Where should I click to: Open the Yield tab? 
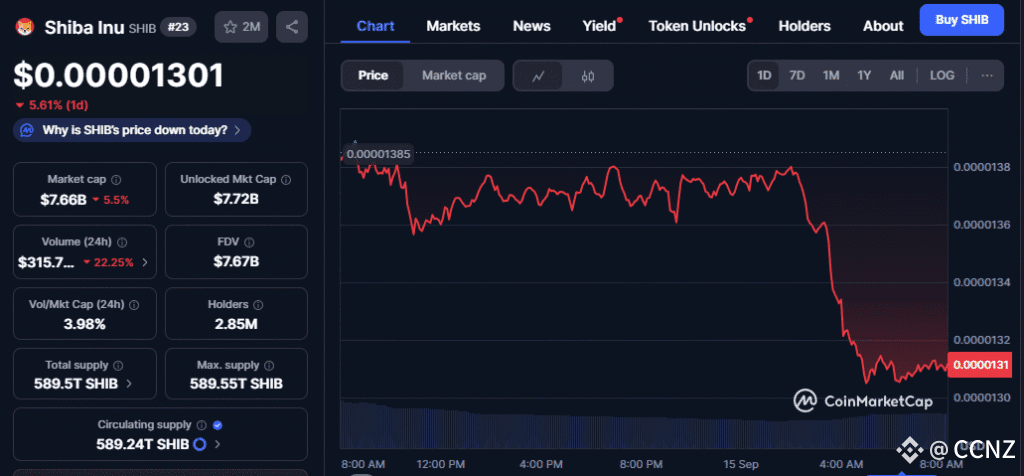[600, 26]
